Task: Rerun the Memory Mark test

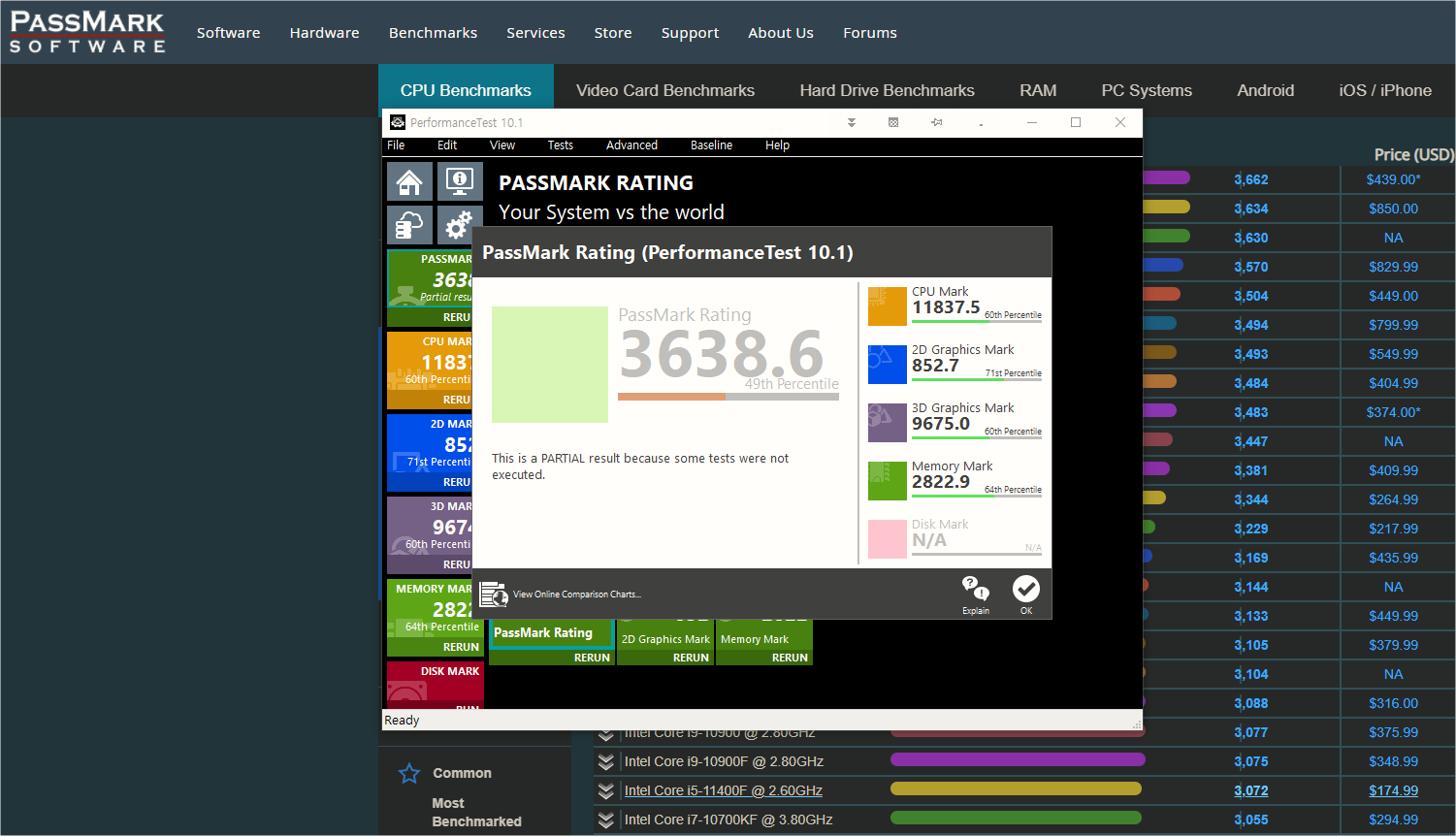Action: pyautogui.click(x=790, y=658)
